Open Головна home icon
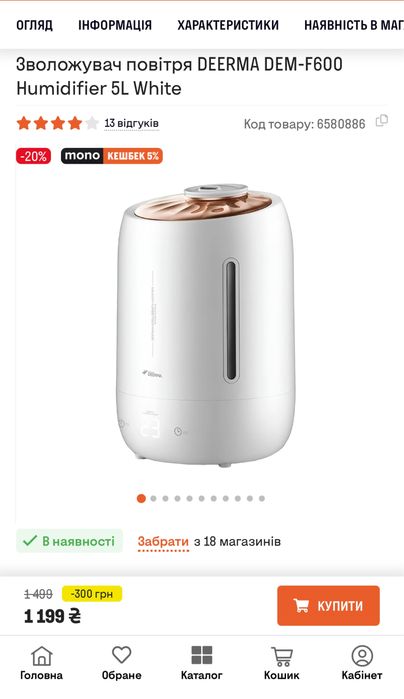The height and width of the screenshot is (699, 404). click(x=41, y=656)
